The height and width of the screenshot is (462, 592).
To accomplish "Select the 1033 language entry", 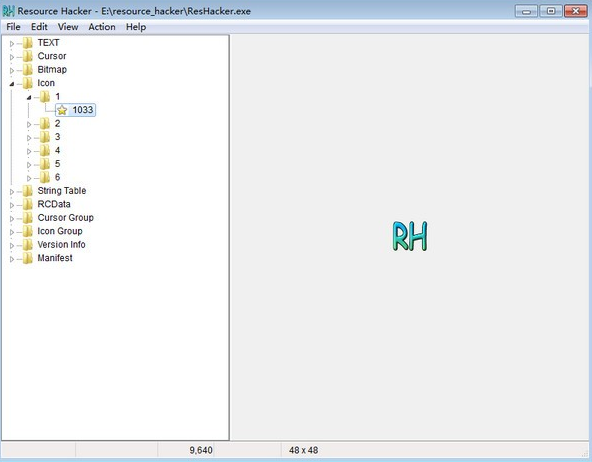I will (83, 110).
